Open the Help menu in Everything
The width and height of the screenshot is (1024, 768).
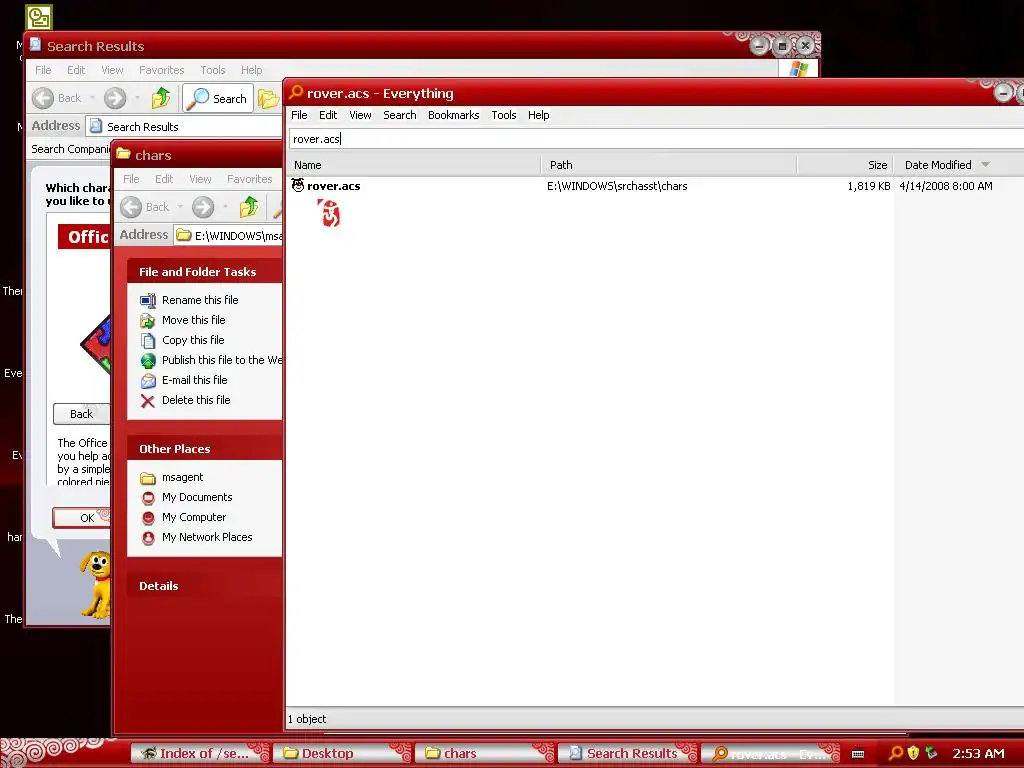click(x=539, y=115)
